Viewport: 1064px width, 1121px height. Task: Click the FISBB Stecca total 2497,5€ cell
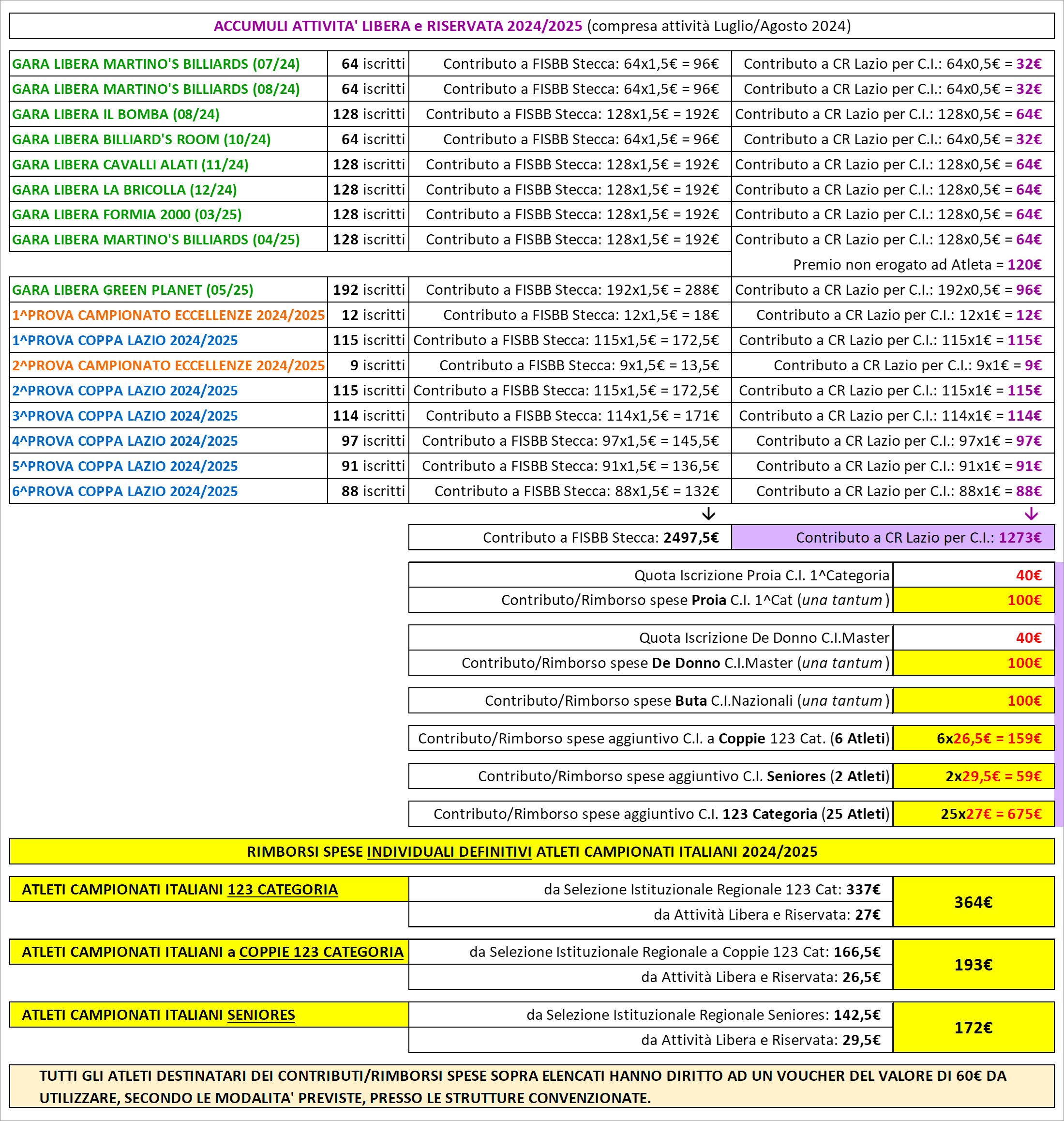pyautogui.click(x=570, y=538)
